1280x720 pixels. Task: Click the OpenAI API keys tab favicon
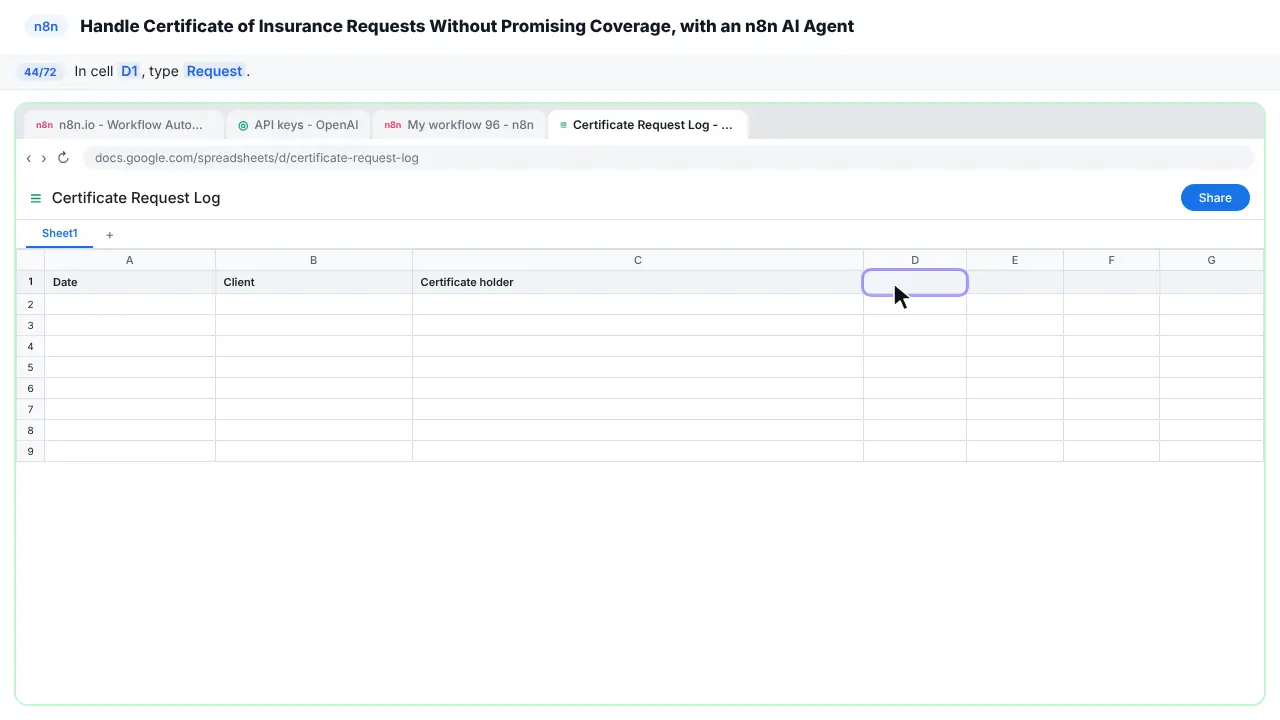point(243,125)
